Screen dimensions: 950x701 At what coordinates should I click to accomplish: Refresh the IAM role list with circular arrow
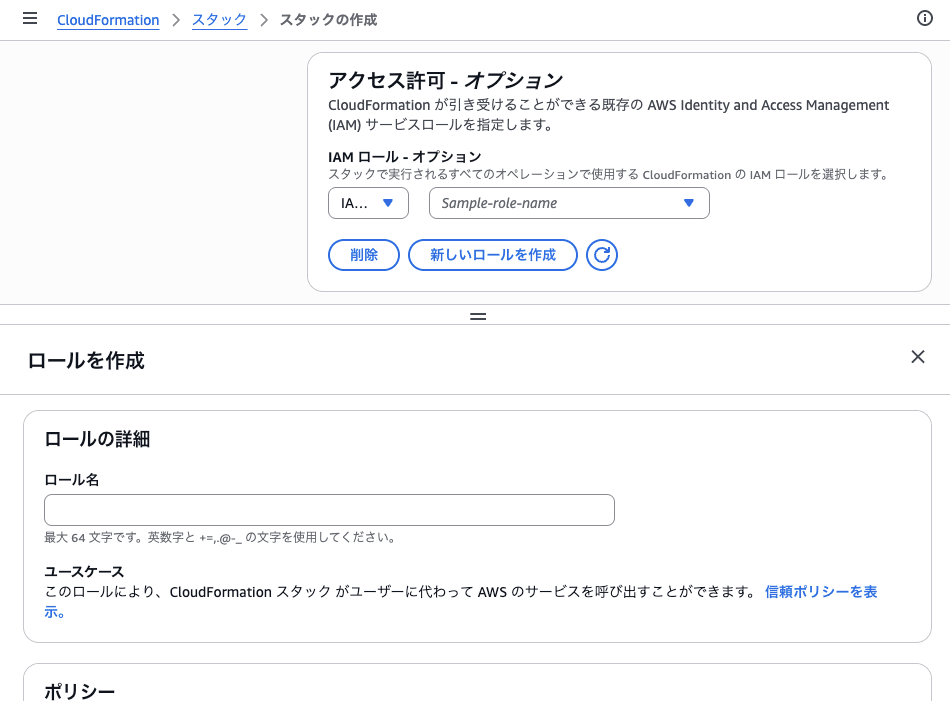pos(603,255)
